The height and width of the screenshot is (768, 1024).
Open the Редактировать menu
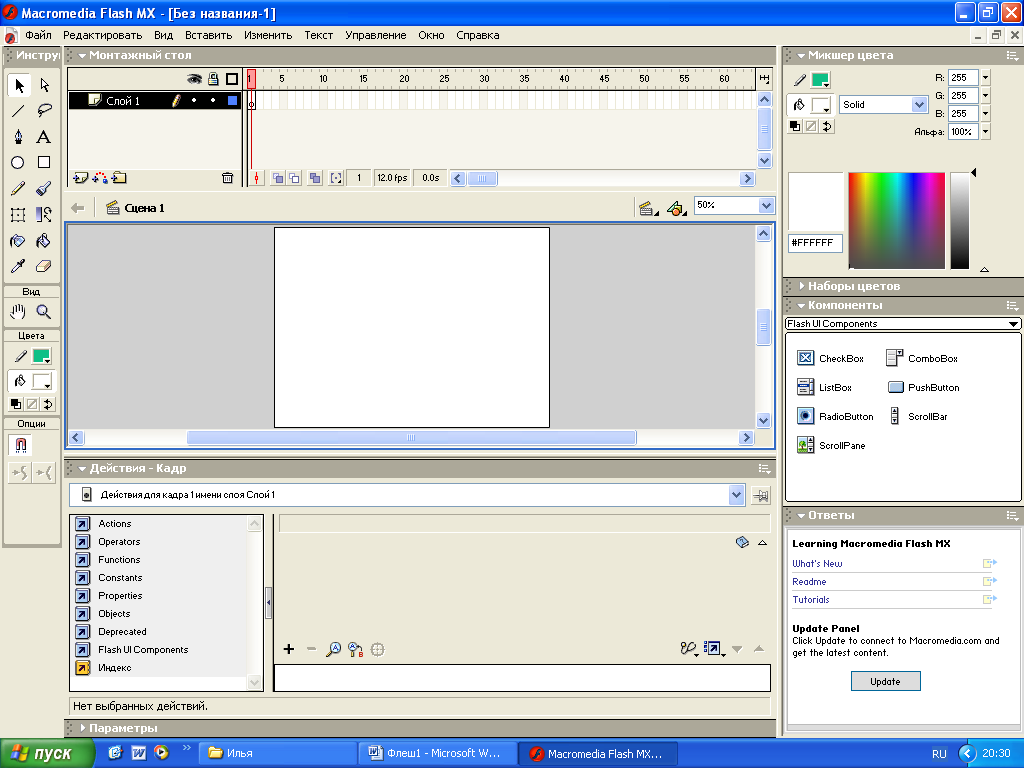point(103,35)
